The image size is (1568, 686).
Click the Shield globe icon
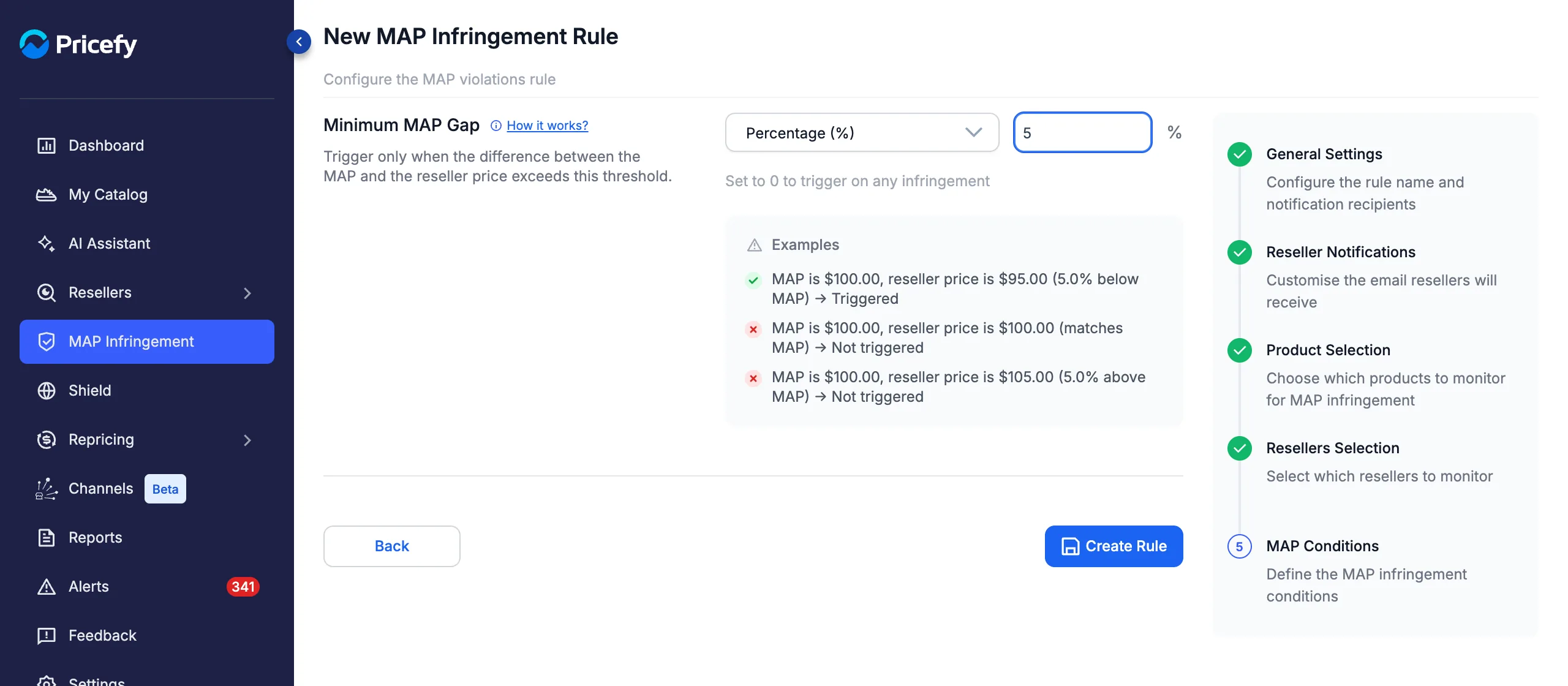click(47, 391)
